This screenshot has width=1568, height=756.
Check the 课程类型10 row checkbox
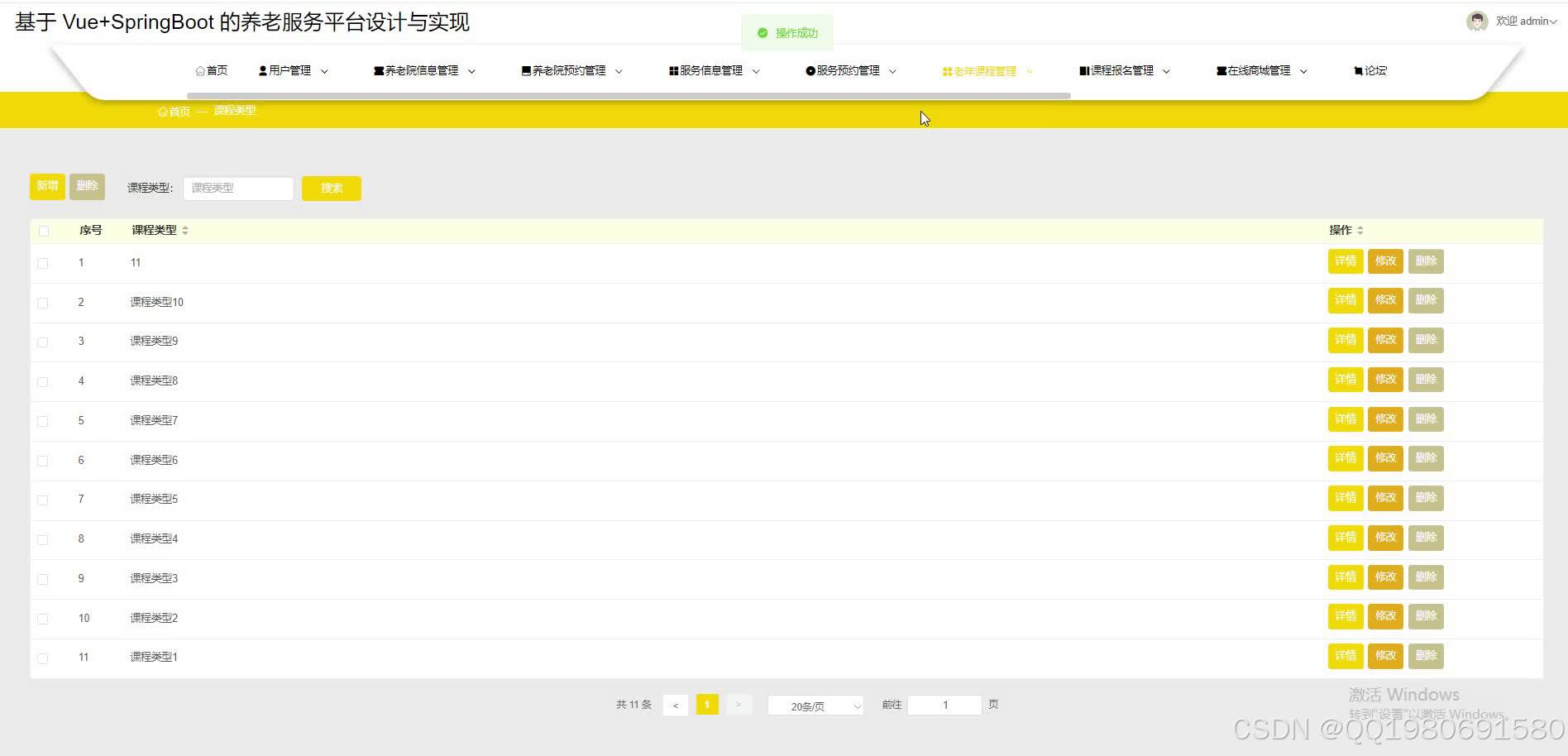pyautogui.click(x=43, y=304)
